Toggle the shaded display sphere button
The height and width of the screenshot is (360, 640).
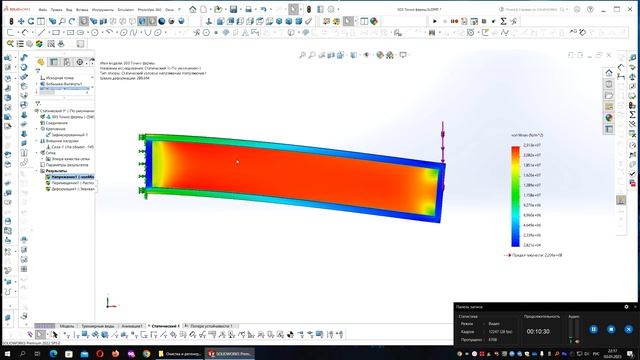pos(162,21)
